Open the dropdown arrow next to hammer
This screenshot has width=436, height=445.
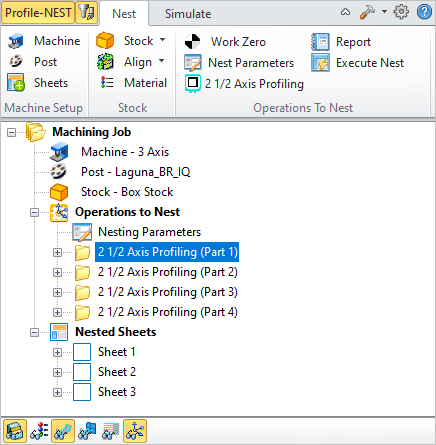pyautogui.click(x=384, y=12)
